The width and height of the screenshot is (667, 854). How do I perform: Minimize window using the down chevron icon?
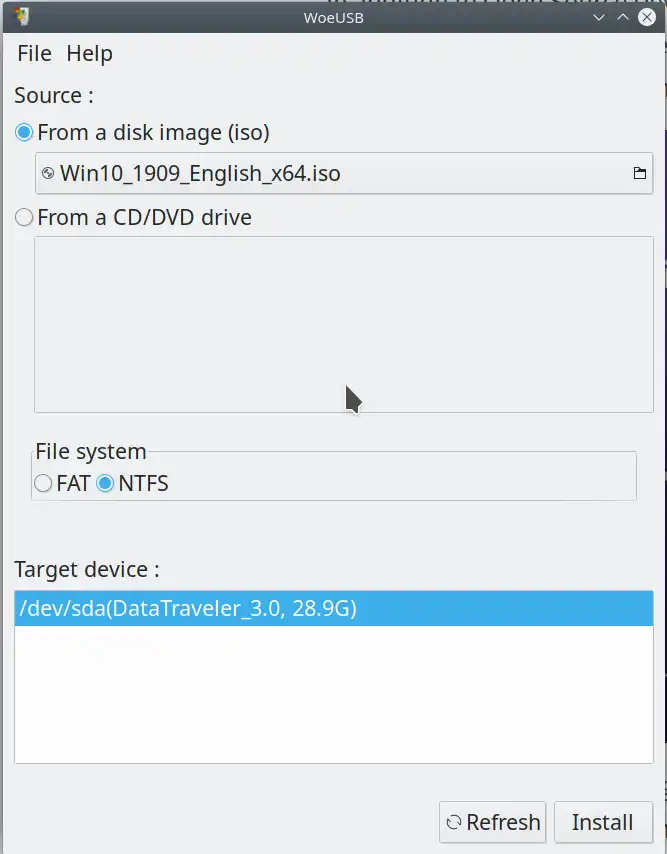(x=599, y=17)
